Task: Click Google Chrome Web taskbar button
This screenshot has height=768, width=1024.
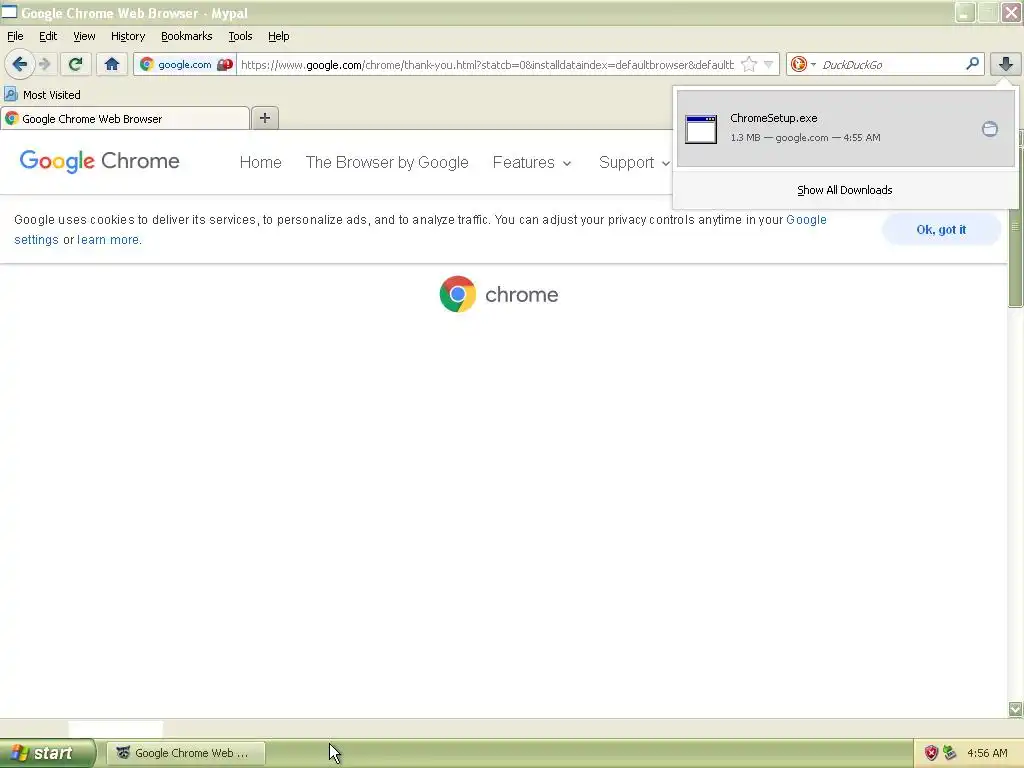Action: (x=186, y=753)
